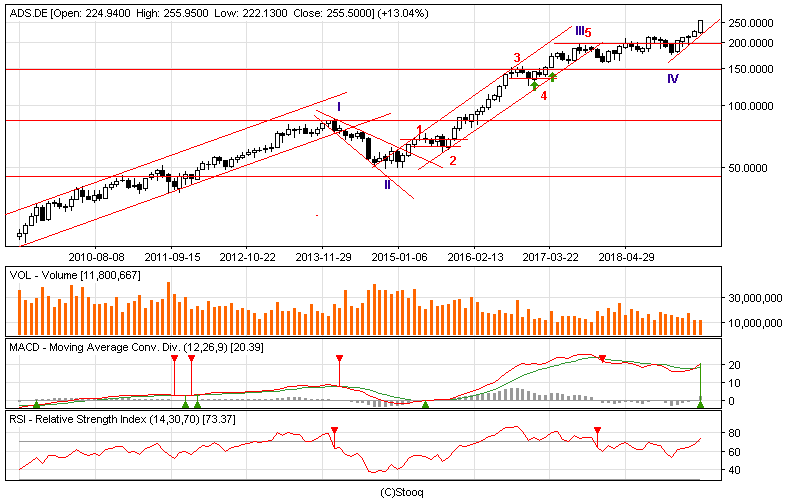Select the 250.0000 price axis label
The height and width of the screenshot is (500, 800).
[751, 23]
